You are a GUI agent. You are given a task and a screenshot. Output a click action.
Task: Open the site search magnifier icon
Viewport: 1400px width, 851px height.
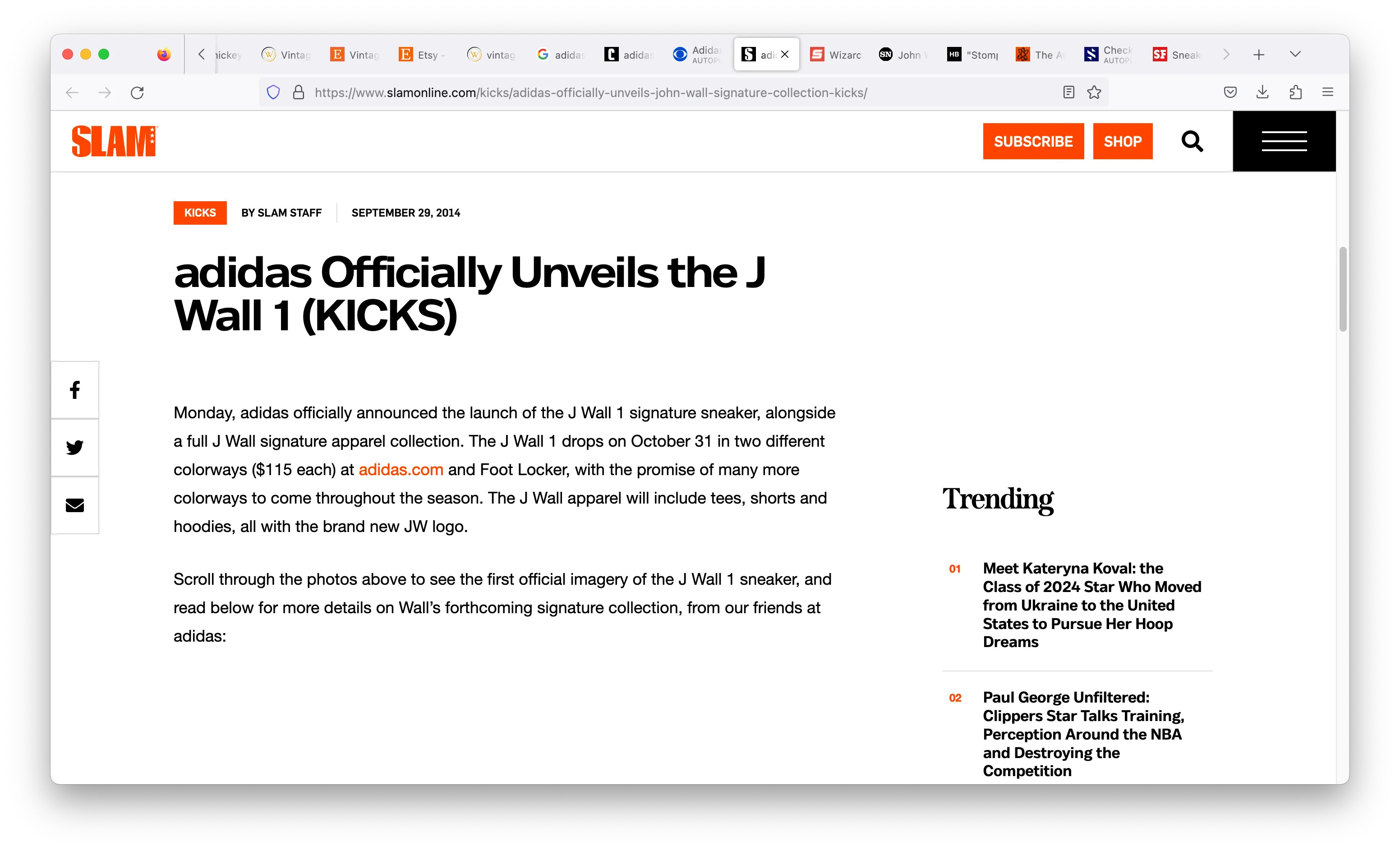[x=1192, y=141]
